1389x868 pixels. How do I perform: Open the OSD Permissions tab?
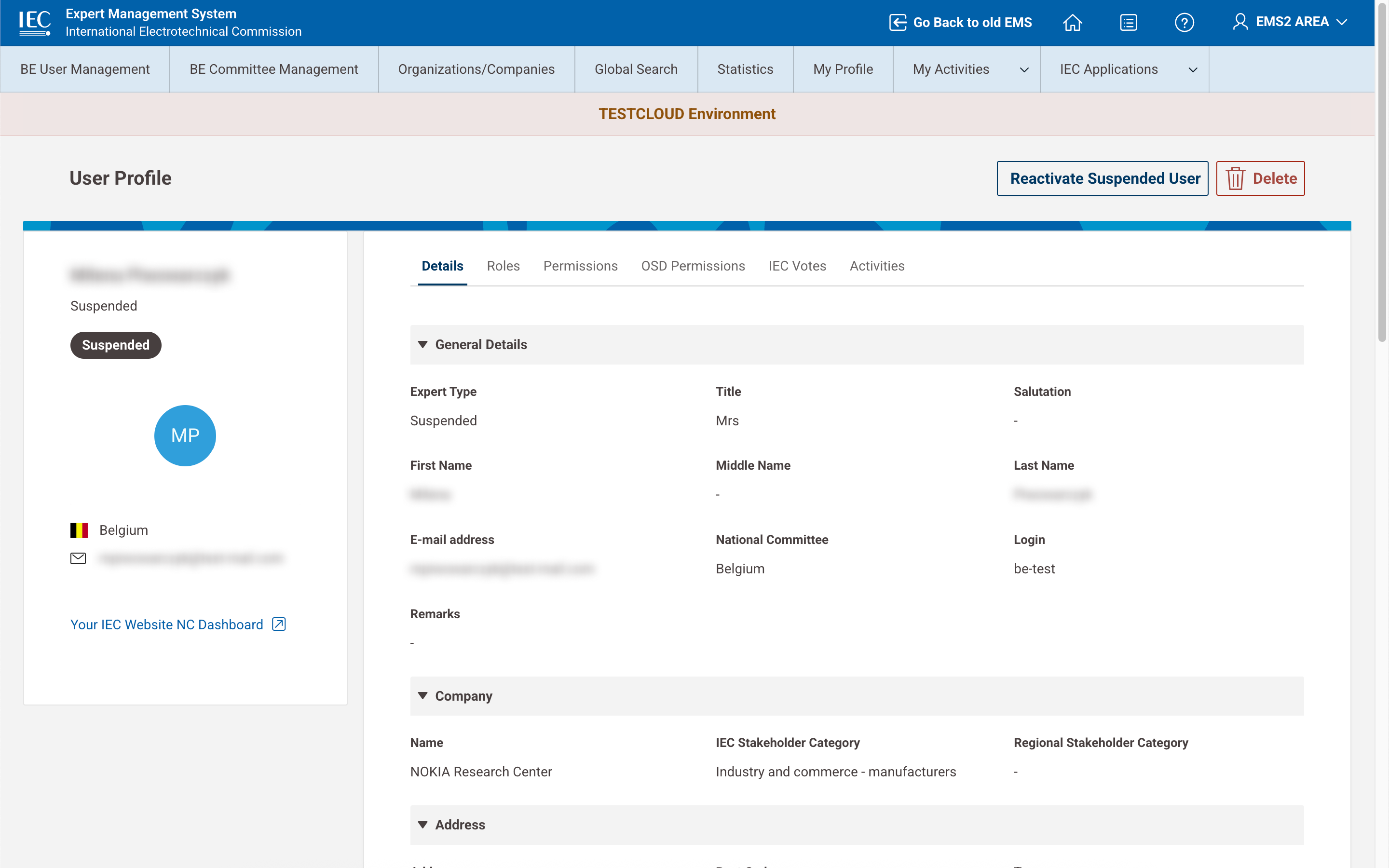693,266
